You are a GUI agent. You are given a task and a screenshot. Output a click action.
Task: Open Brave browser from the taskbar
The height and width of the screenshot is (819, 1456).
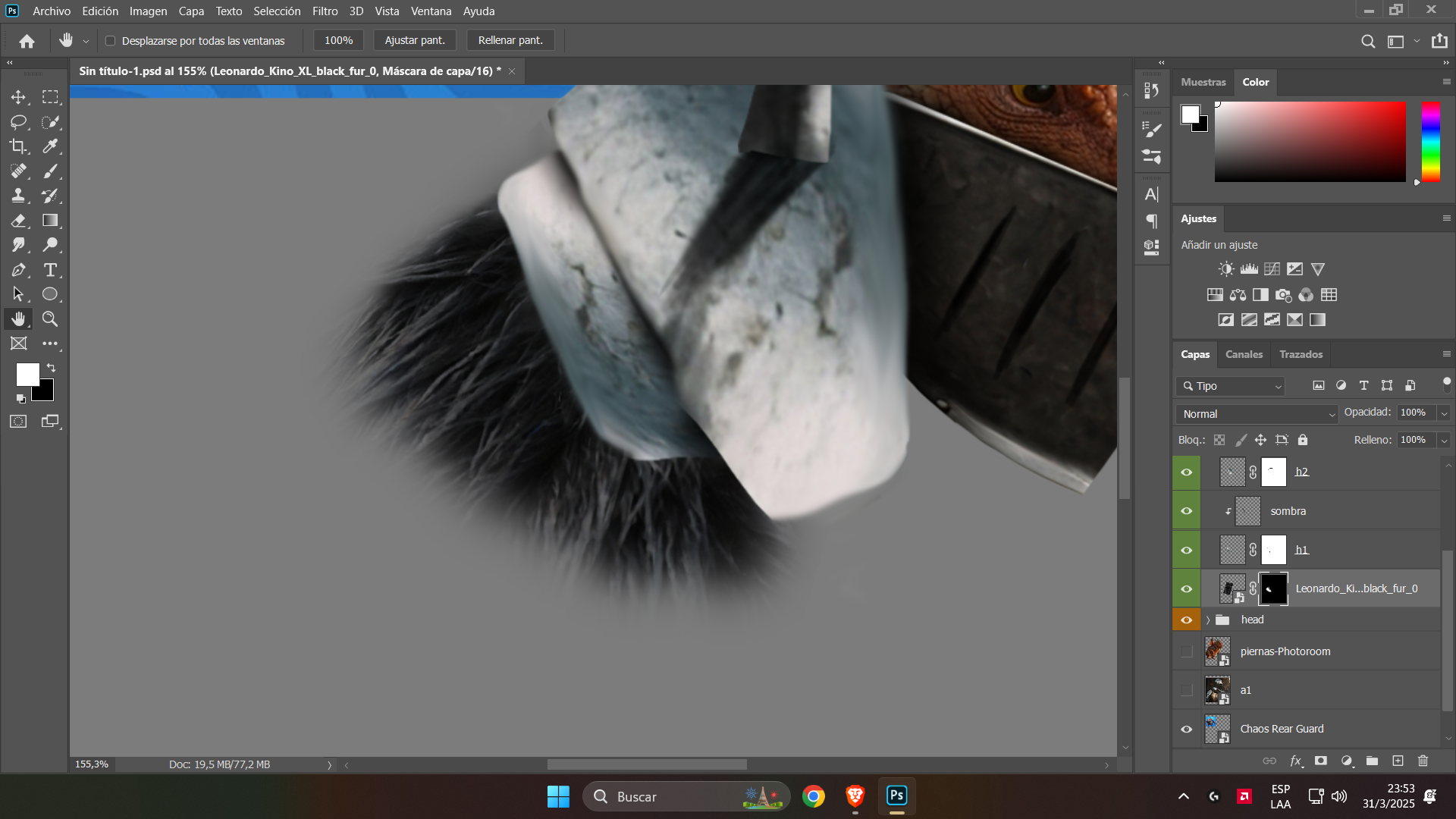855,796
